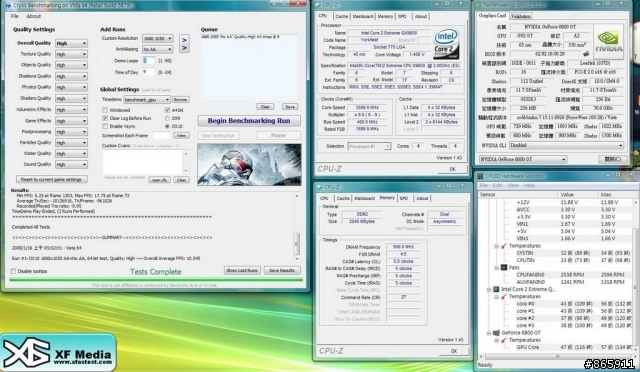Click the Temperatures icon under Intel Core 2 Extreme

click(504, 296)
